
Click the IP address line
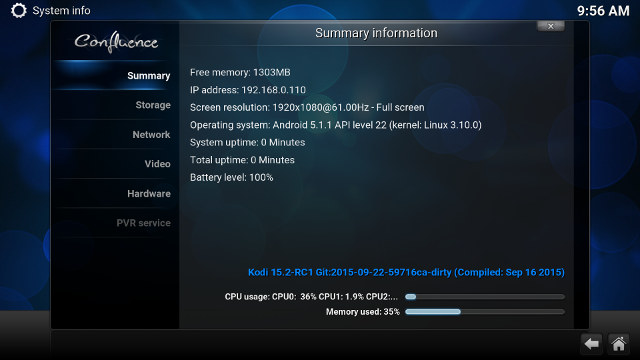248,90
